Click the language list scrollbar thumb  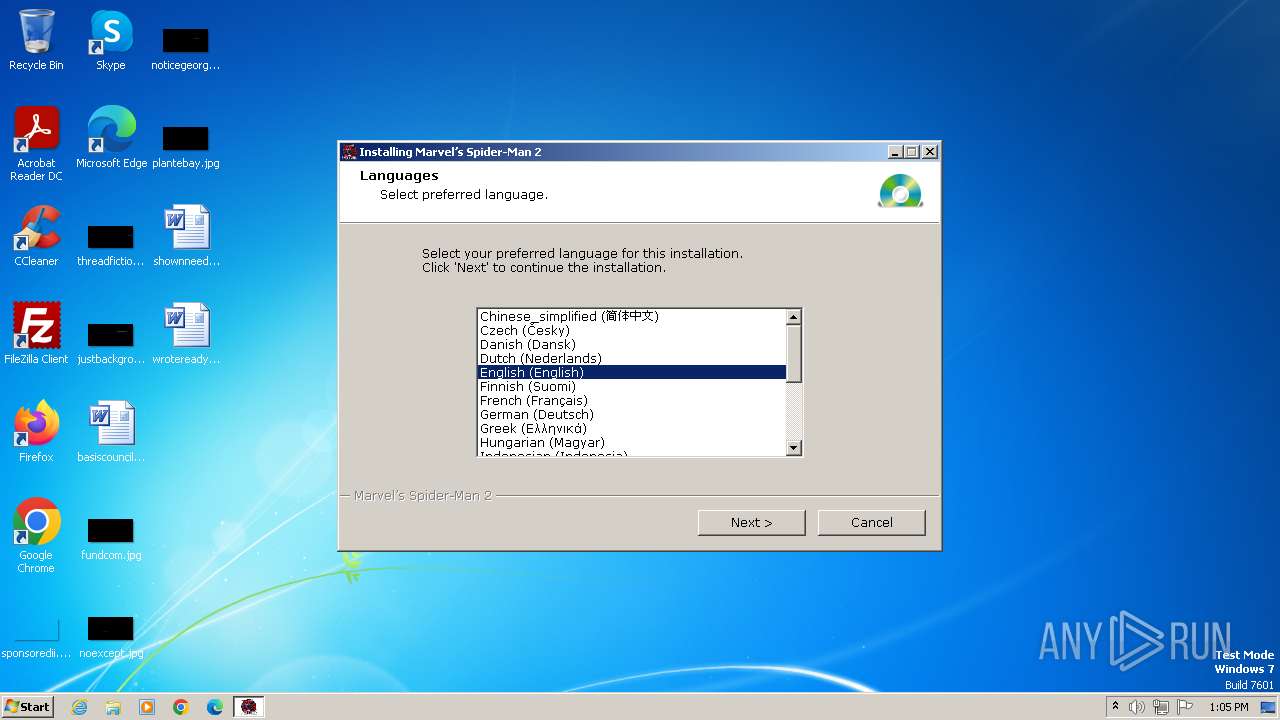[x=794, y=353]
